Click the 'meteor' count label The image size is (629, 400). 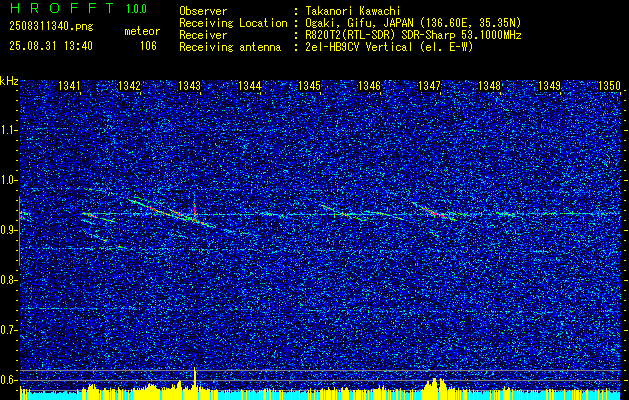[x=142, y=31]
